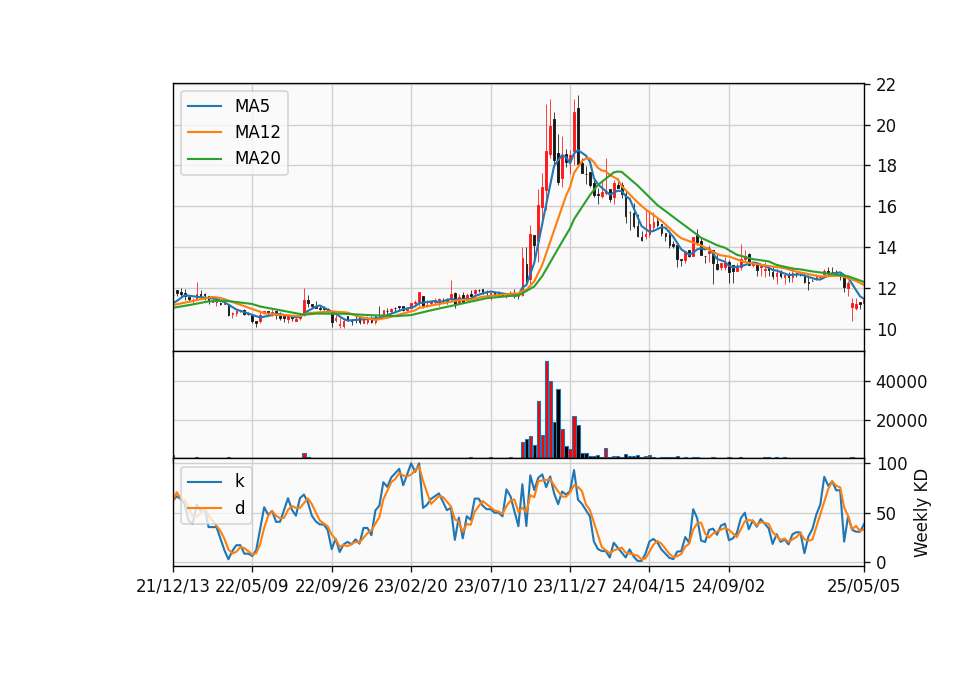
Task: Click the 22/09/26 date axis label
Action: point(331,586)
